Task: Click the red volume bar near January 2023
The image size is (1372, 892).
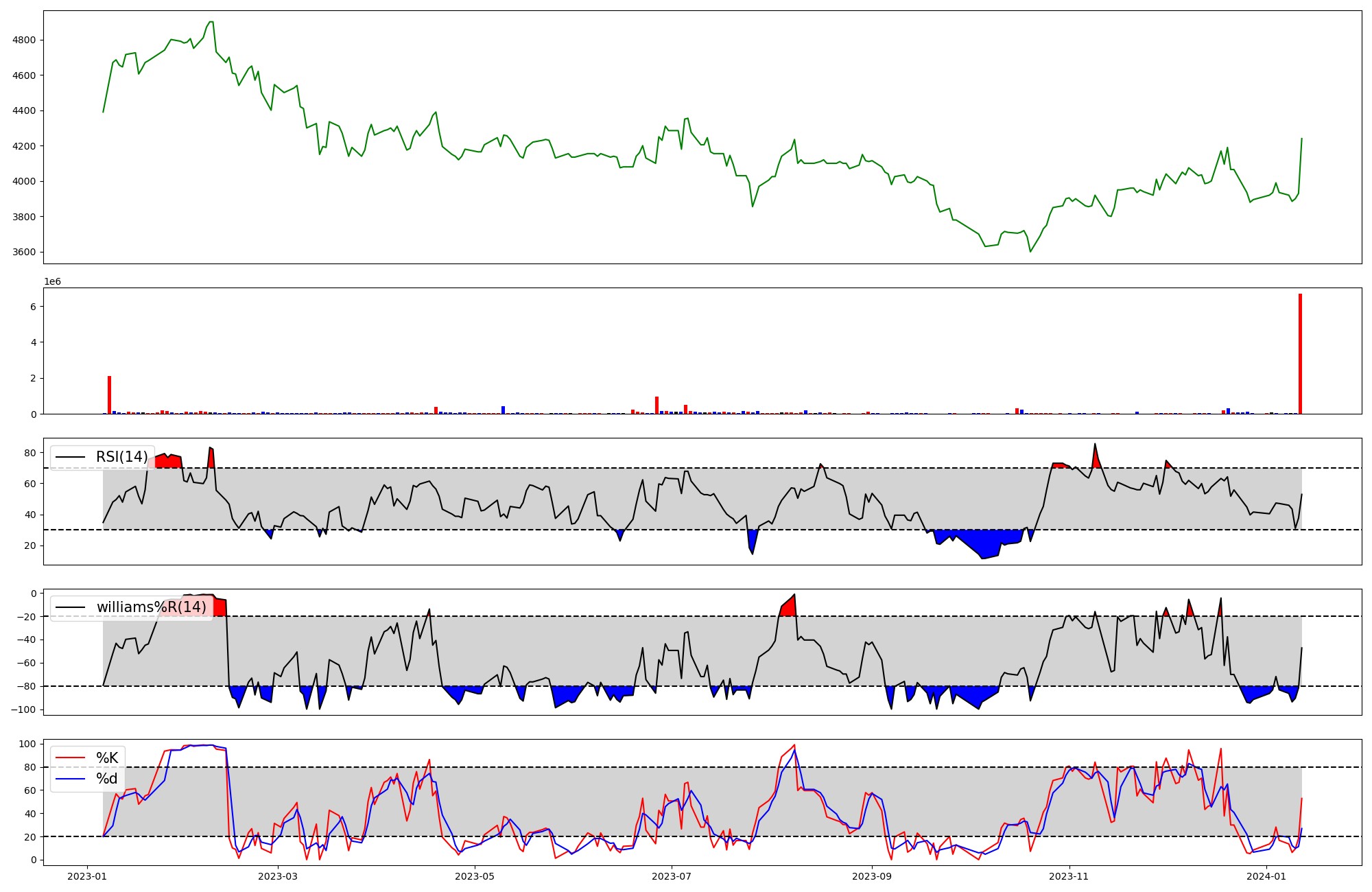Action: pyautogui.click(x=109, y=396)
